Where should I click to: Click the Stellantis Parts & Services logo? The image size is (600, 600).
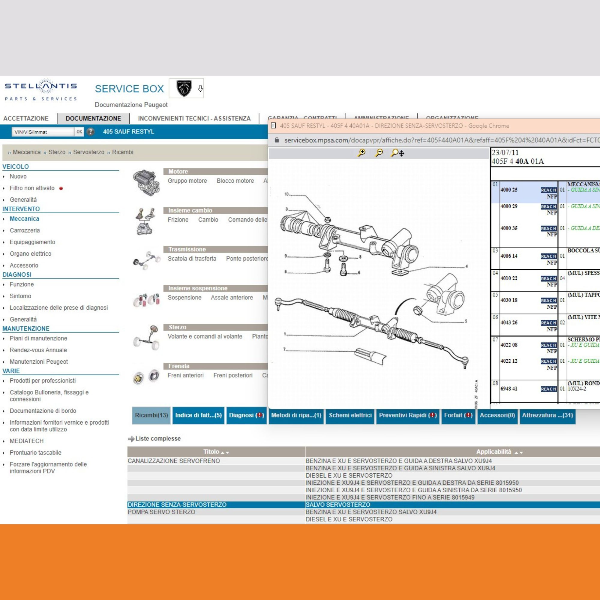41,90
